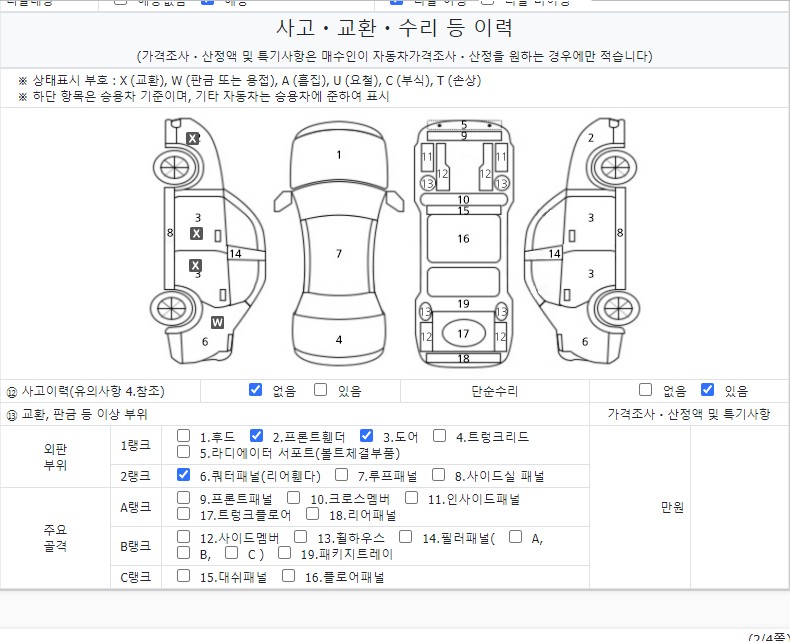Enable the 4.트렁크리드 checkbox
Viewport: 790px width, 643px height.
(x=440, y=436)
